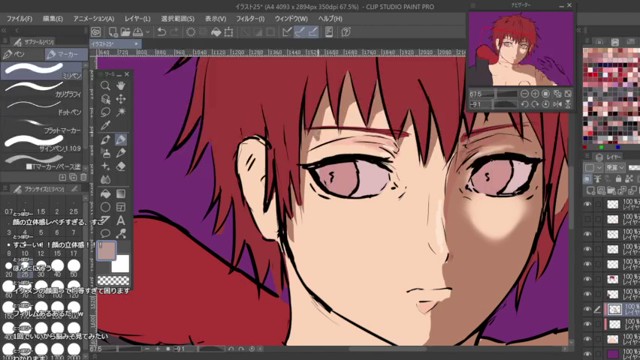Switch to the マーカー sub tool group tab
Image resolution: width=640 pixels, height=360 pixels.
coord(66,54)
